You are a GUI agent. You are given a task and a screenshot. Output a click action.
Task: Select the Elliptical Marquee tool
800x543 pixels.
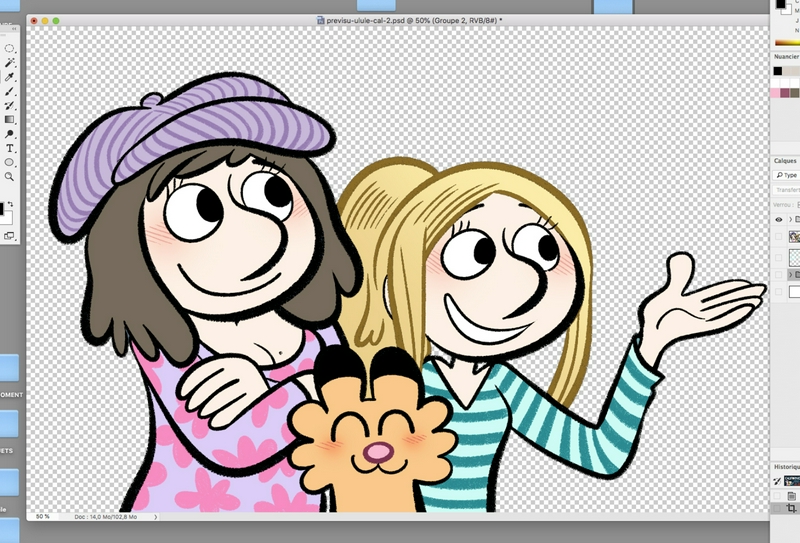(10, 47)
